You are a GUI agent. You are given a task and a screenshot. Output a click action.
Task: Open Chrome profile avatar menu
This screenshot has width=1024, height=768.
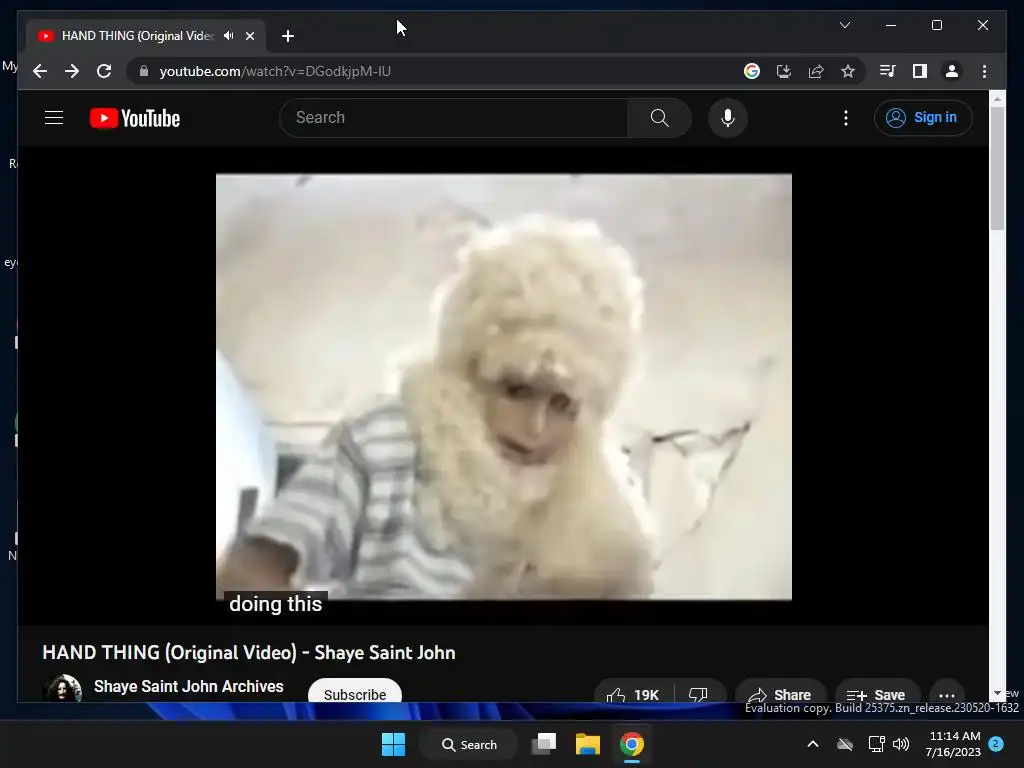point(952,71)
